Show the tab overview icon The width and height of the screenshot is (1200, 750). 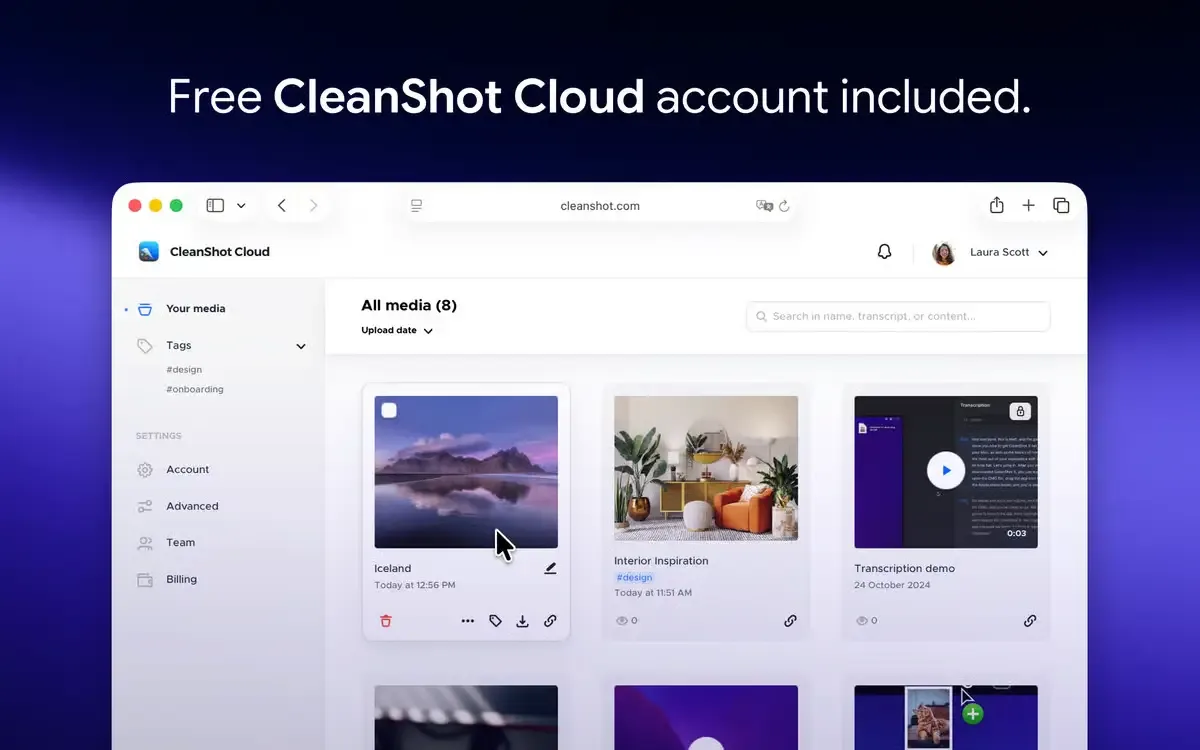click(x=1061, y=205)
